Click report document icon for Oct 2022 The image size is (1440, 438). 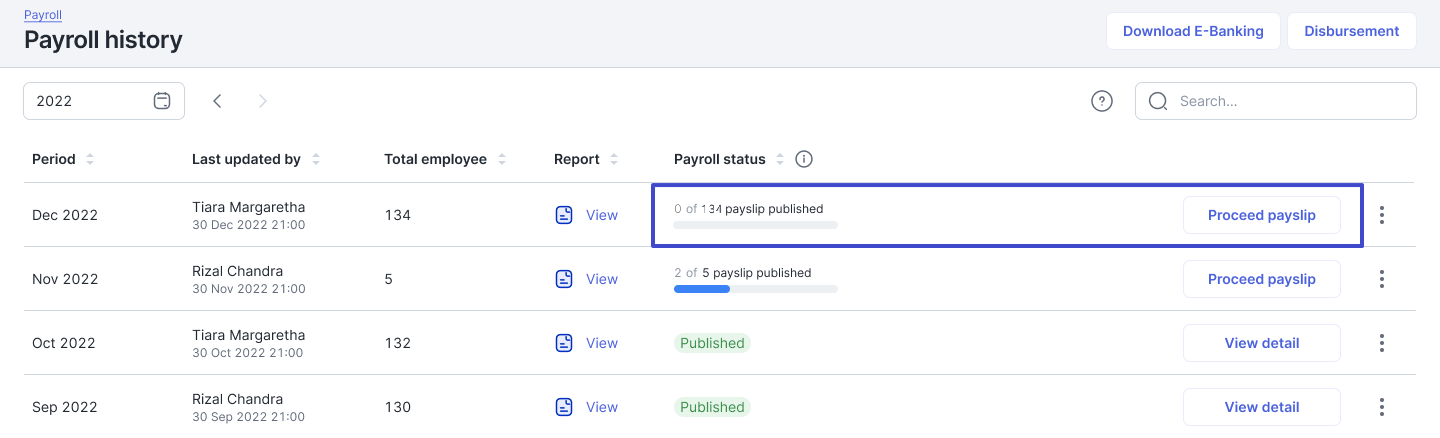coord(564,343)
